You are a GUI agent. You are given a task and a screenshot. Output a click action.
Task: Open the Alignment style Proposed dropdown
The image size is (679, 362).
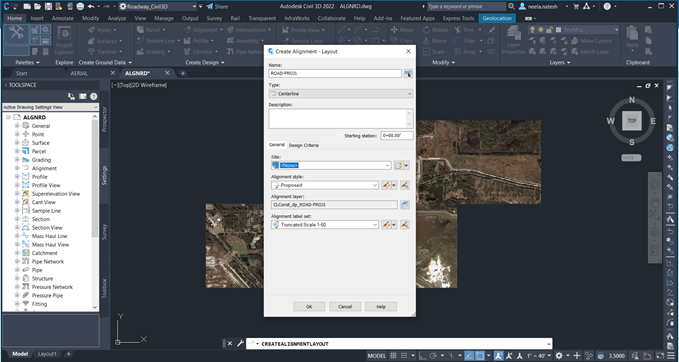[325, 185]
